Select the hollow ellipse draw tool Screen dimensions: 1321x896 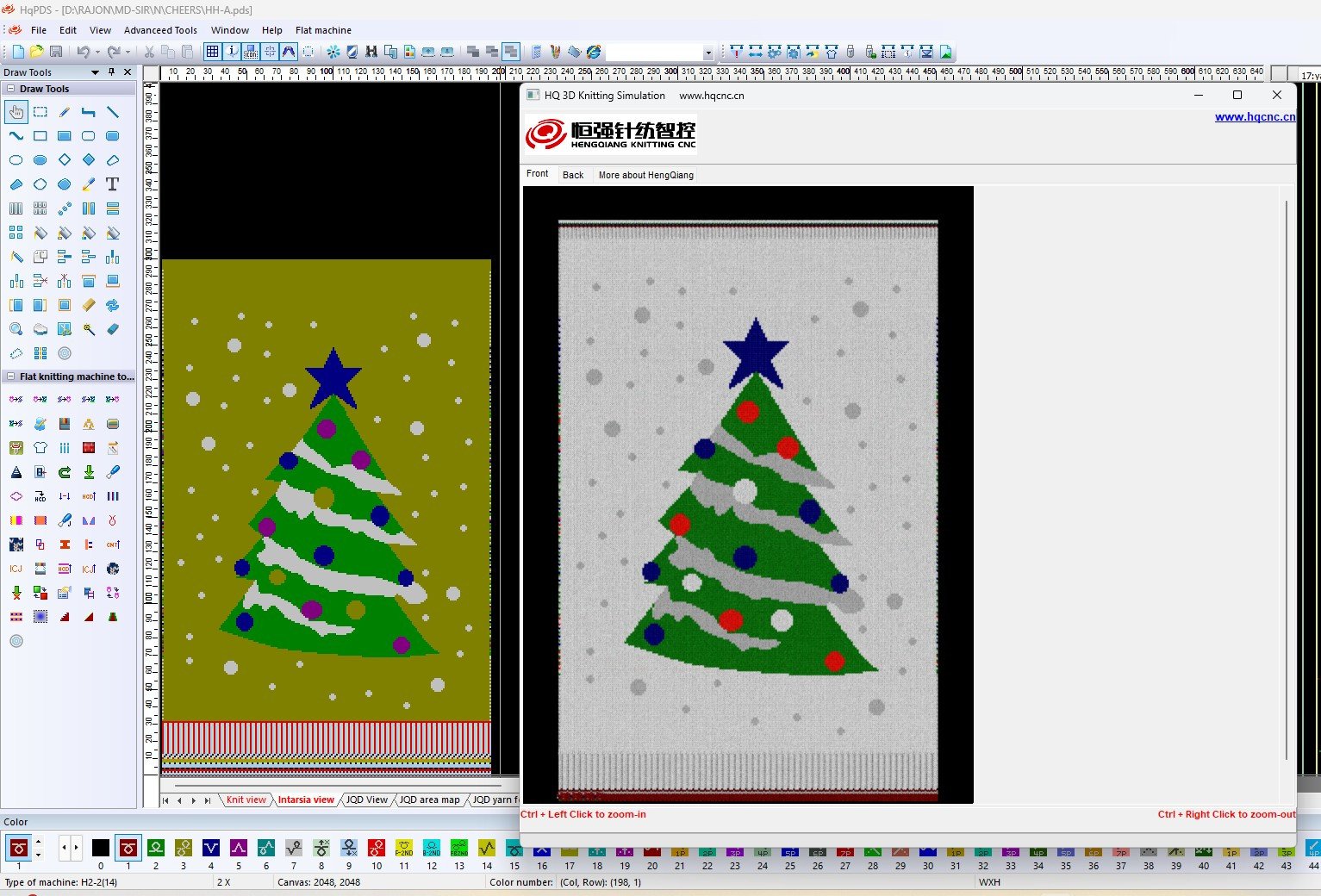(x=16, y=160)
